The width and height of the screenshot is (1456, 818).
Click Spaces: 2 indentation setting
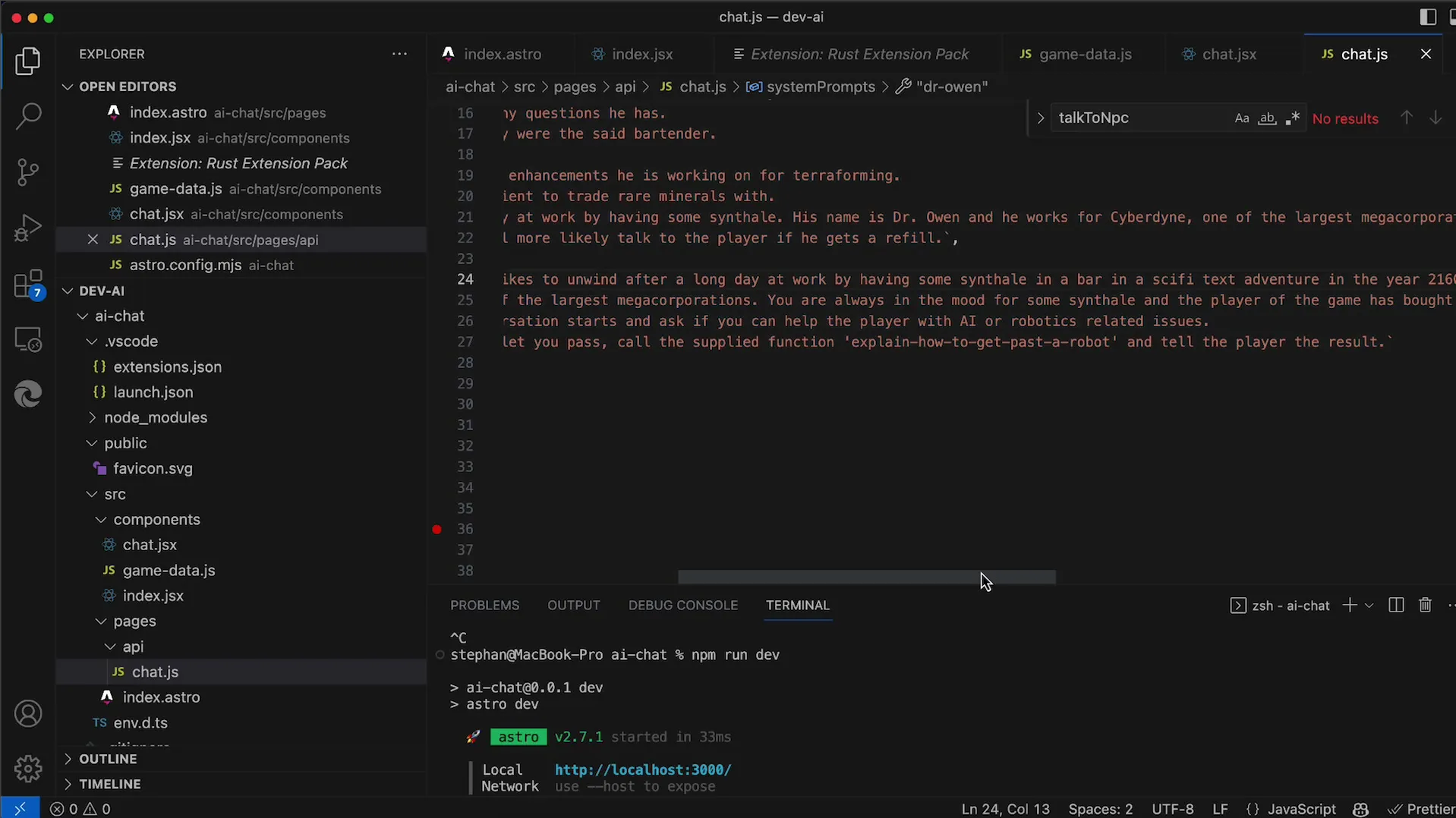pos(1100,809)
